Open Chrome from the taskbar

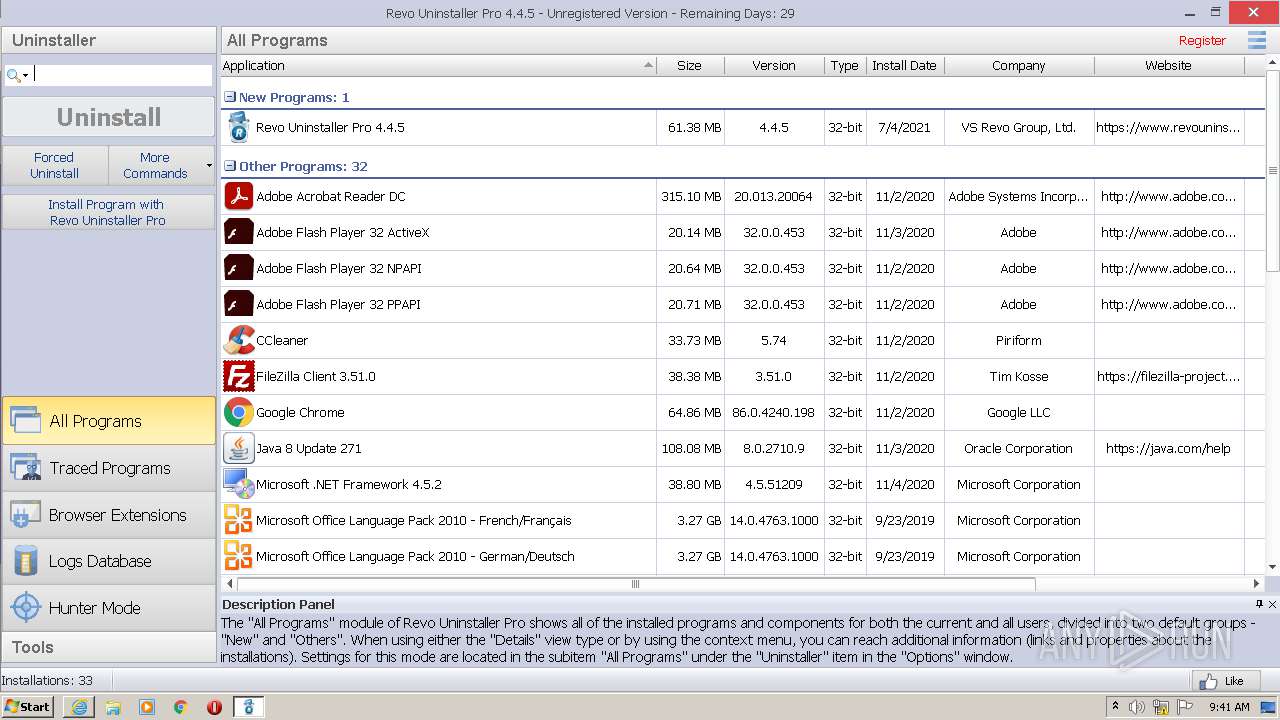(181, 707)
